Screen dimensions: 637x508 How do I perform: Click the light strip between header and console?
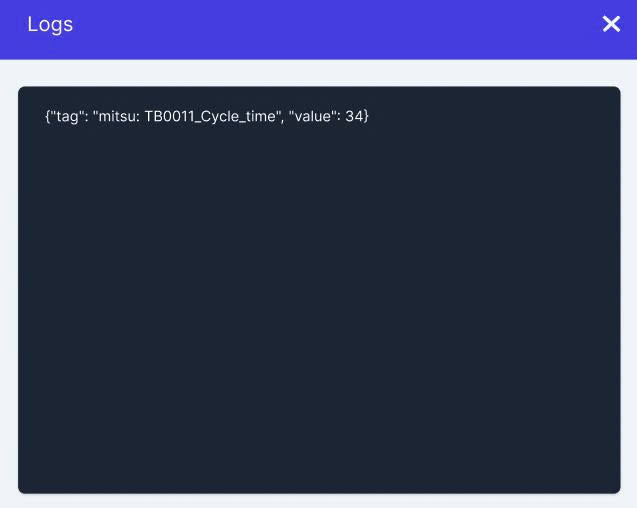click(x=319, y=72)
